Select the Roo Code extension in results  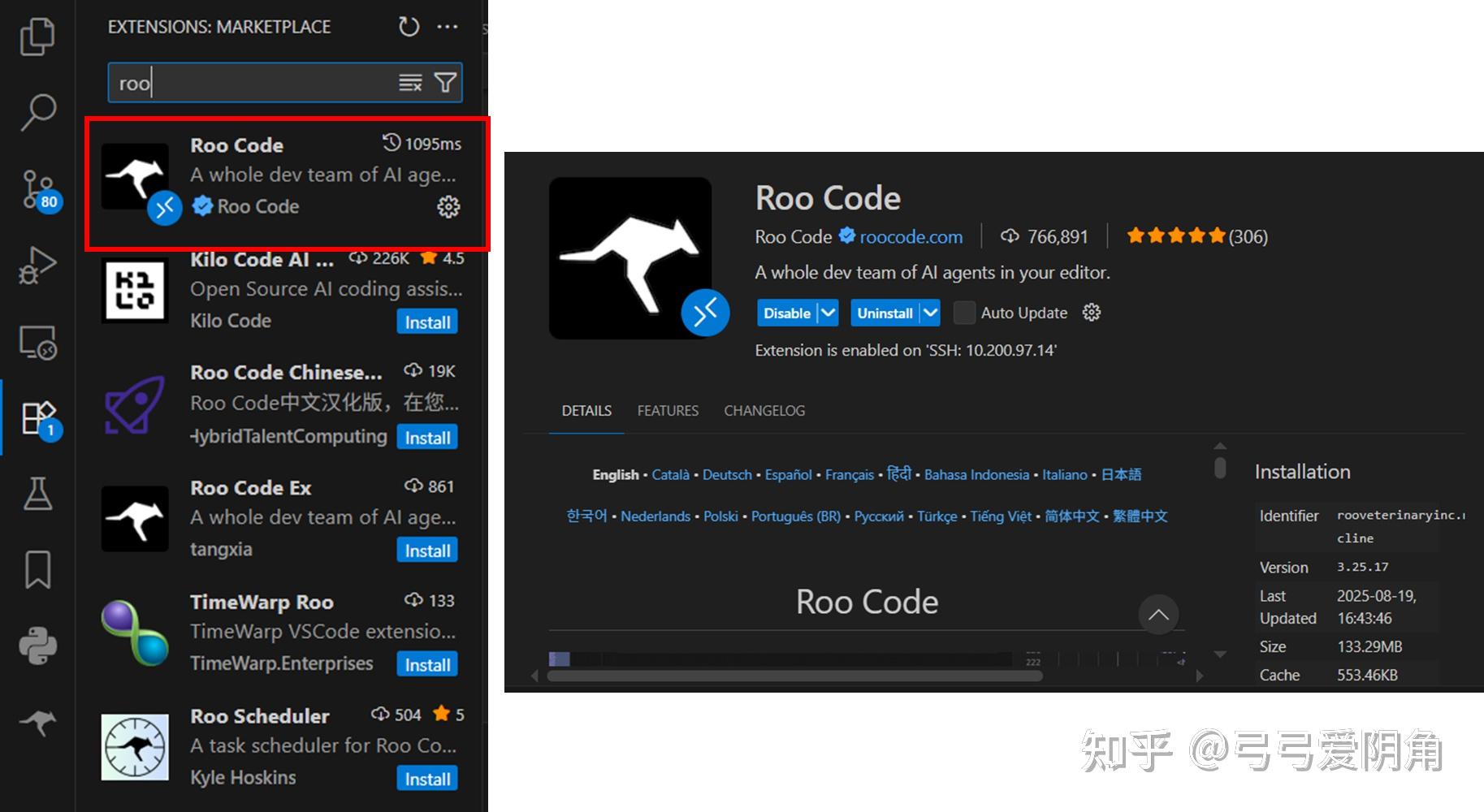[288, 184]
